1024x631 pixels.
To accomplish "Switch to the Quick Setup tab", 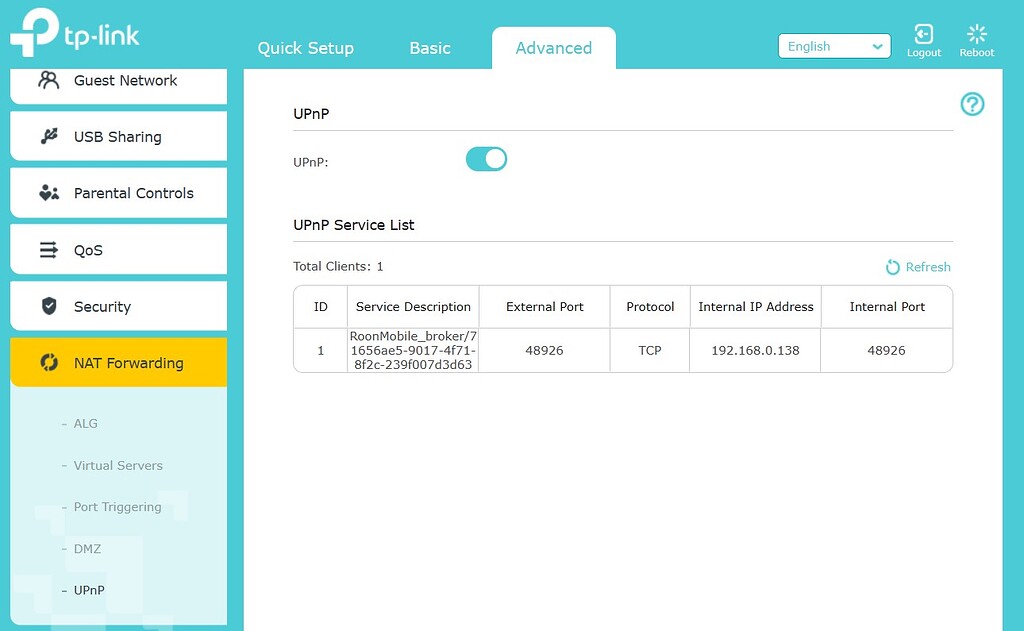I will click(305, 47).
